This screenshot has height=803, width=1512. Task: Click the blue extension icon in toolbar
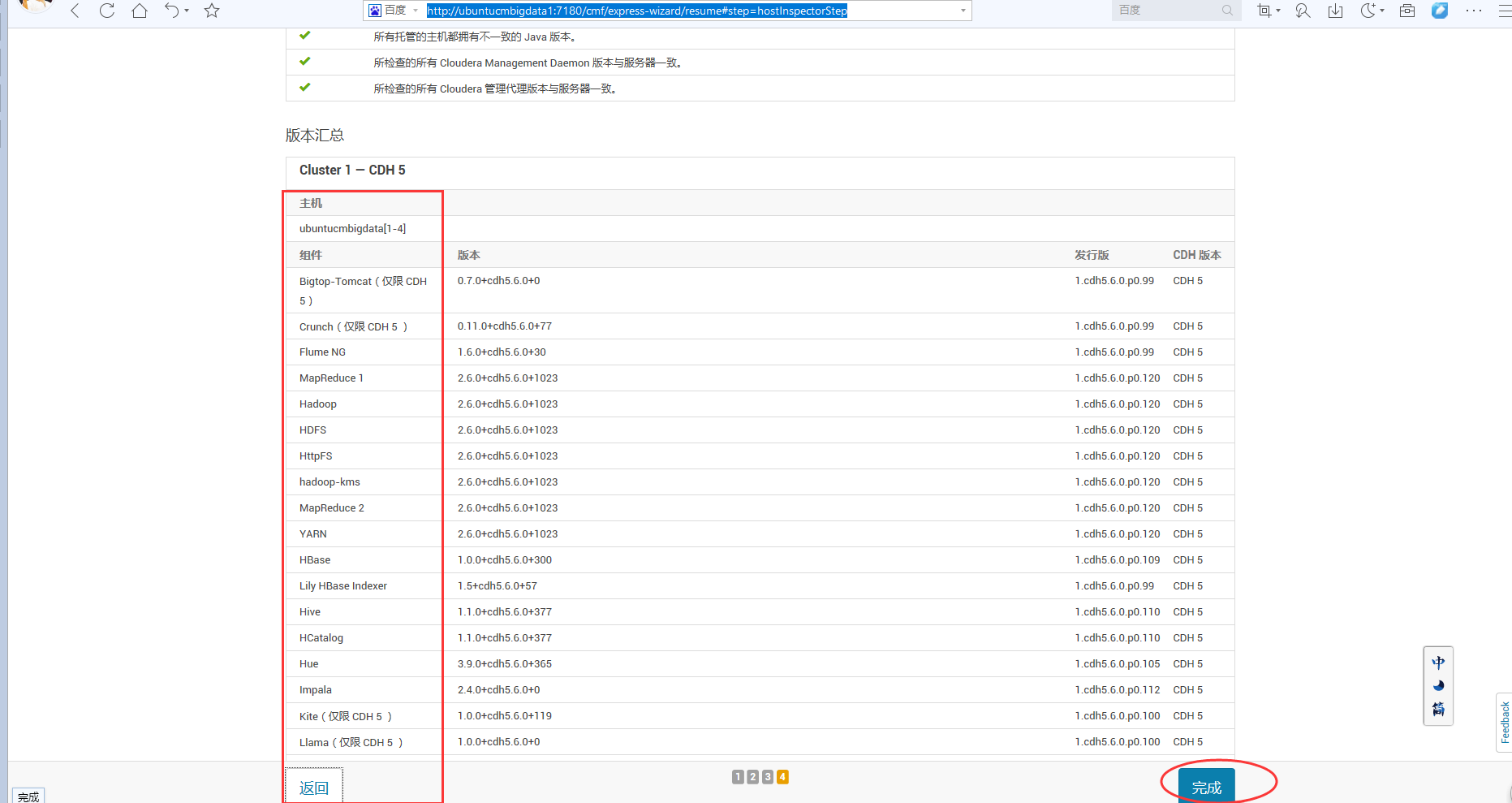pyautogui.click(x=1440, y=11)
